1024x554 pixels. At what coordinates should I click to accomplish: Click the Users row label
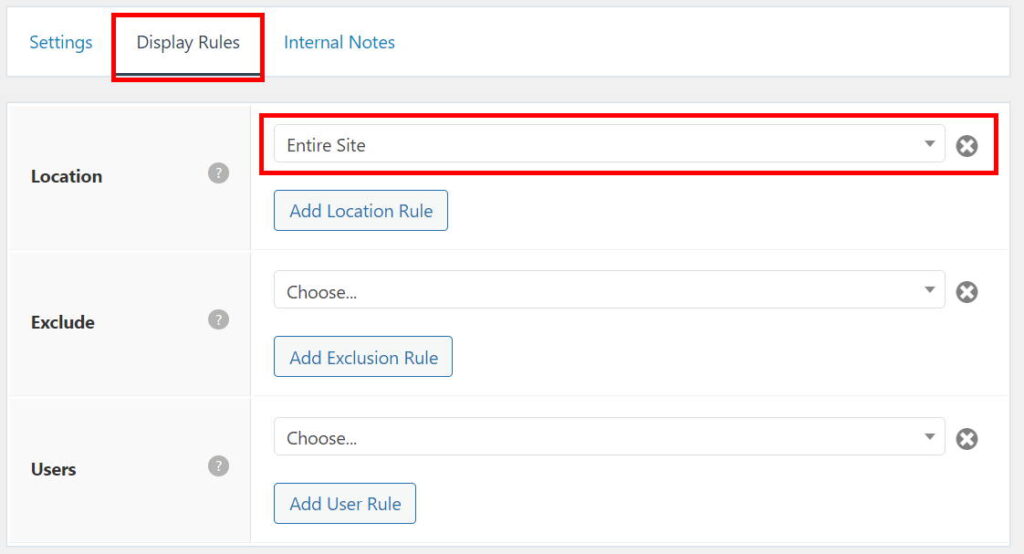[x=54, y=469]
